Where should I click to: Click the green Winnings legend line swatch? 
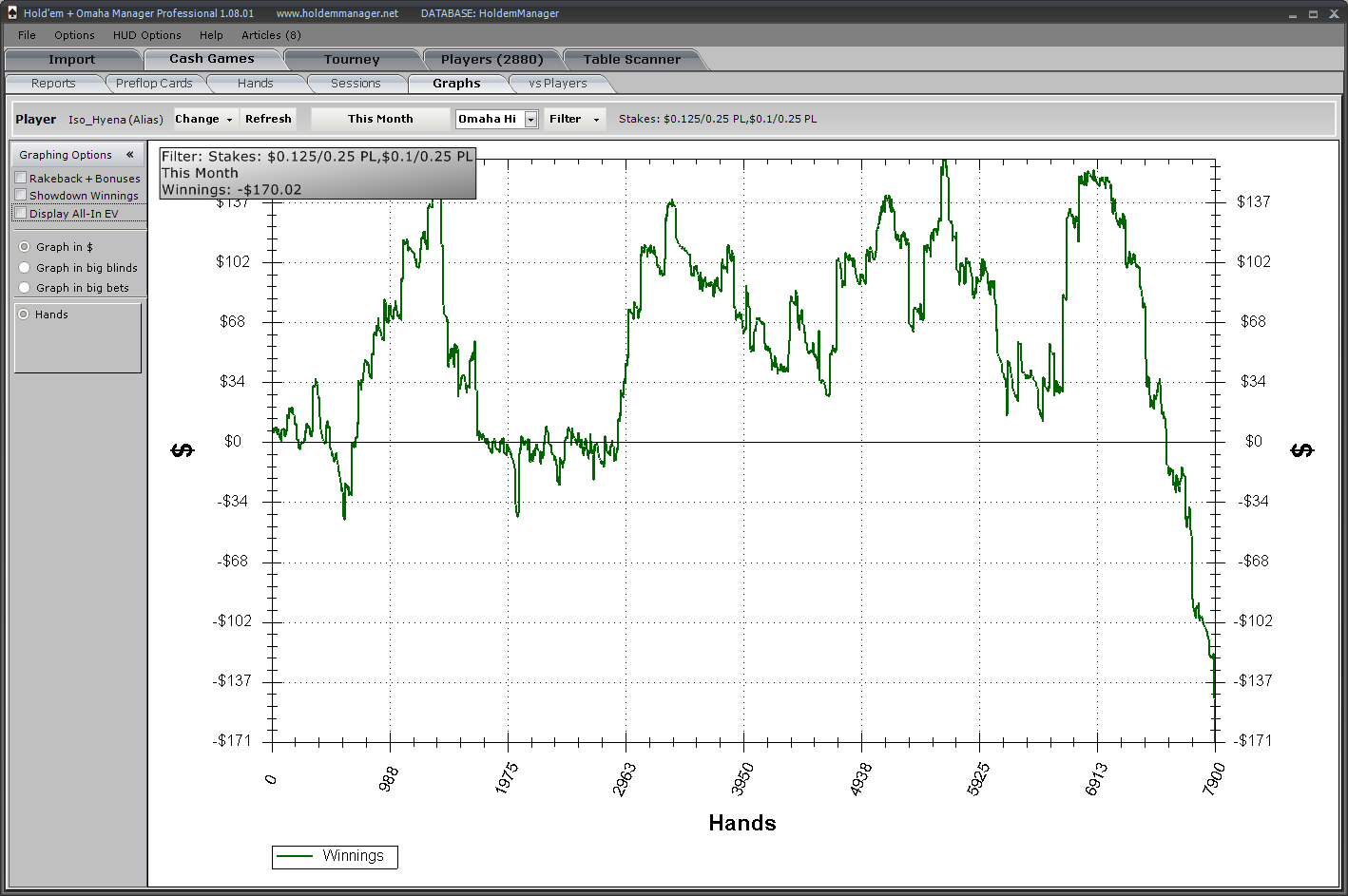pyautogui.click(x=295, y=856)
